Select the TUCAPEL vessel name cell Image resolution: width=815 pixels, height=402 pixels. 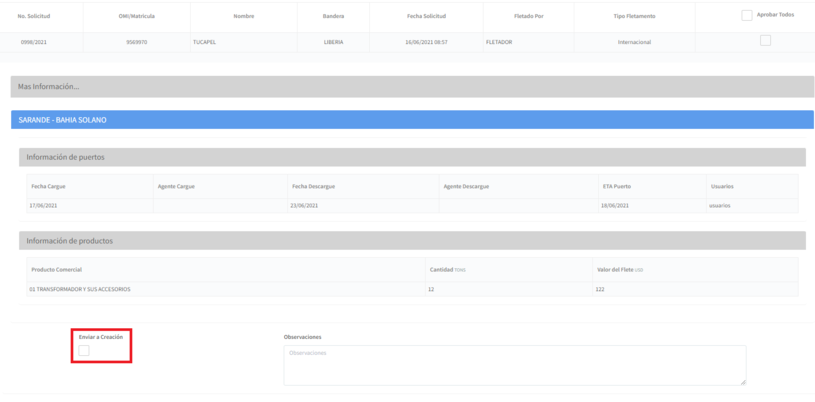(x=204, y=42)
